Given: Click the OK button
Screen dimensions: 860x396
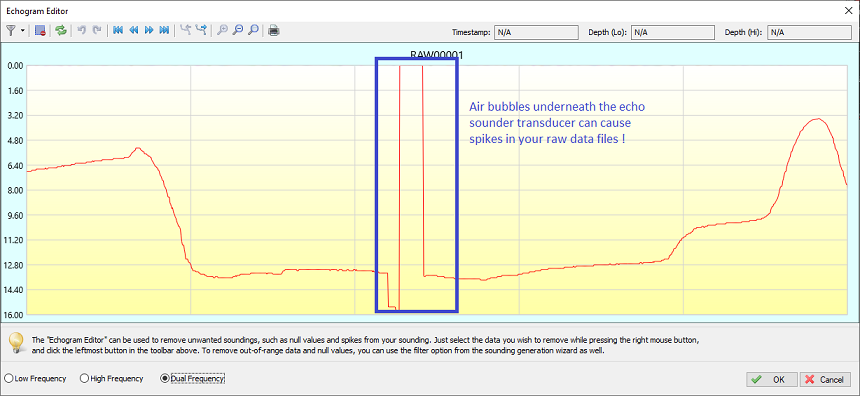Looking at the screenshot, I should [772, 380].
